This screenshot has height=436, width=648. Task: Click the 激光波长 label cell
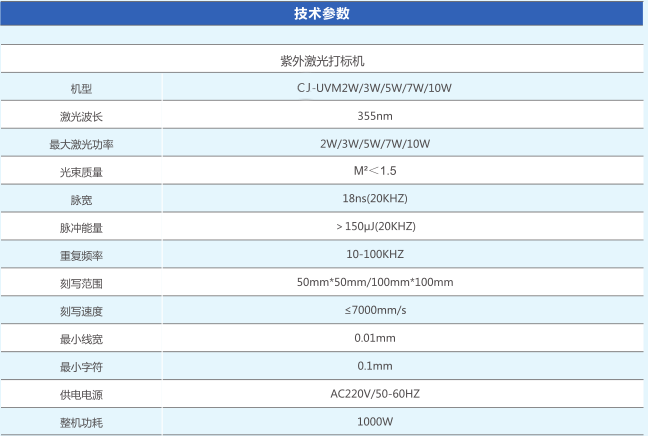(x=81, y=116)
